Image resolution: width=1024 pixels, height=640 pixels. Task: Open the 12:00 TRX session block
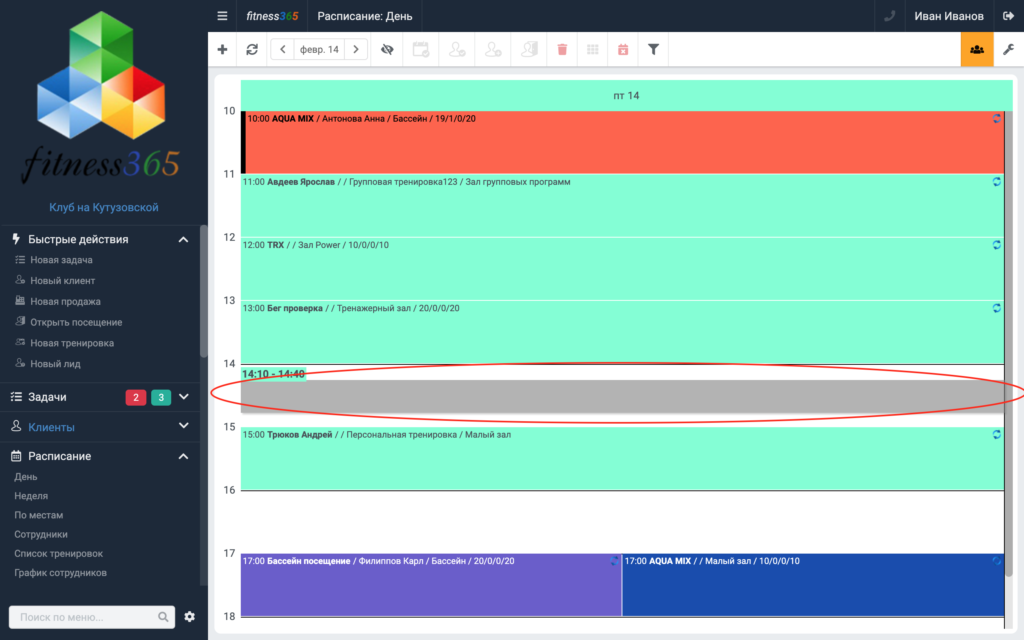pyautogui.click(x=622, y=268)
